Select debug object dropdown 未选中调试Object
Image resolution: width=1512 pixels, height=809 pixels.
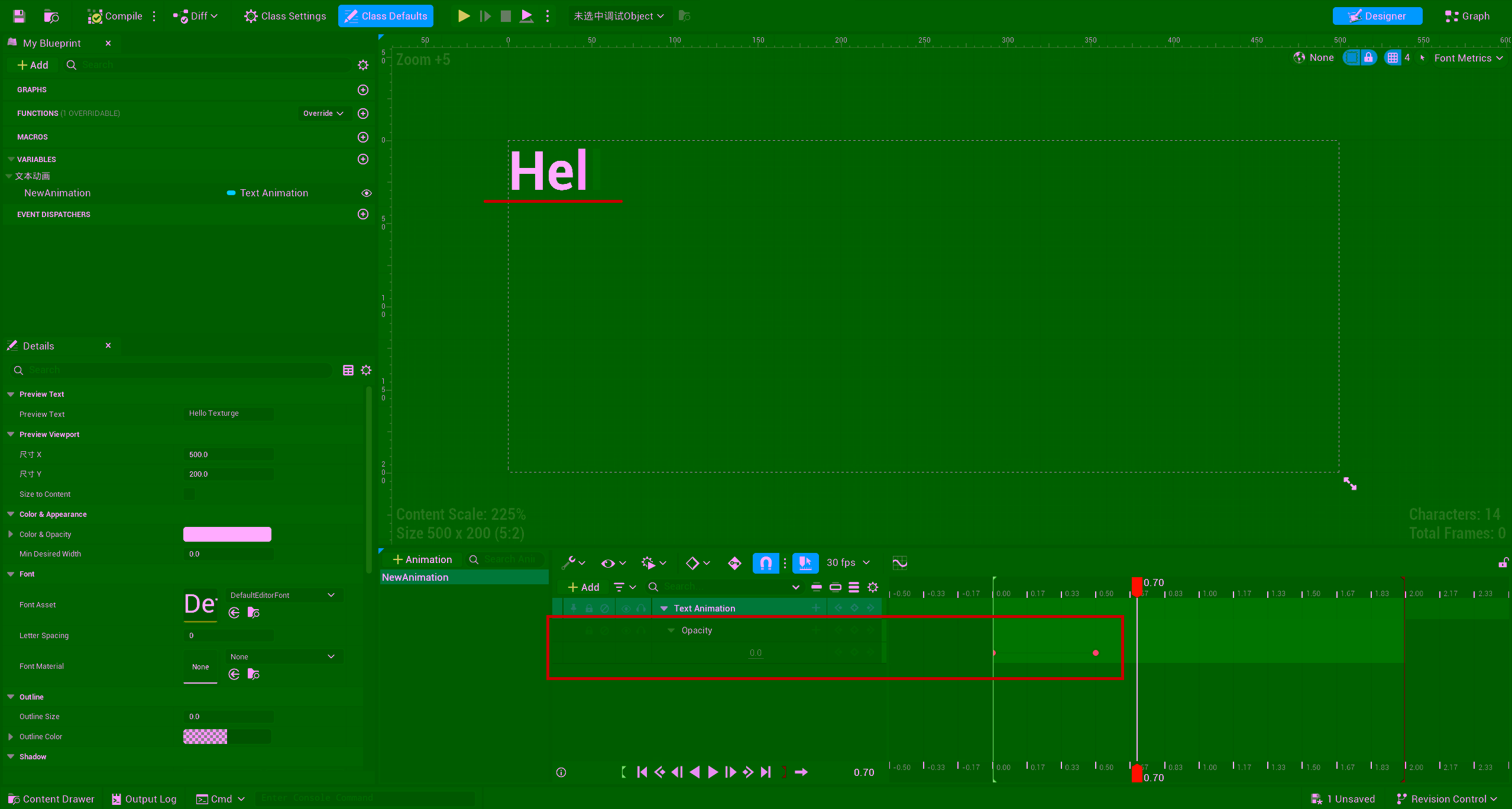pos(619,16)
